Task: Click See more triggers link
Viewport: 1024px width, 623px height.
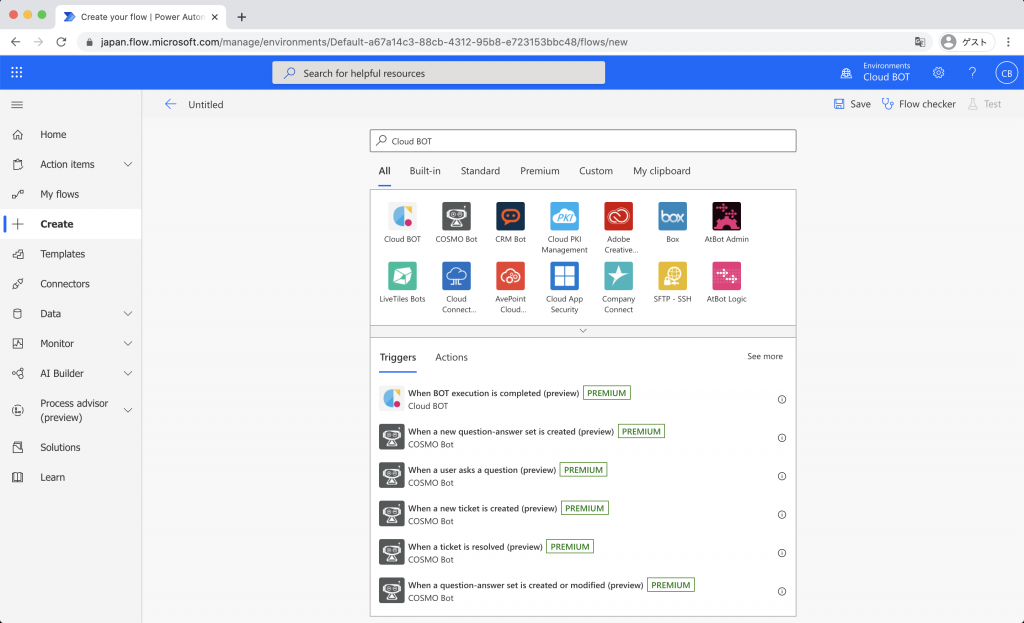Action: click(765, 357)
